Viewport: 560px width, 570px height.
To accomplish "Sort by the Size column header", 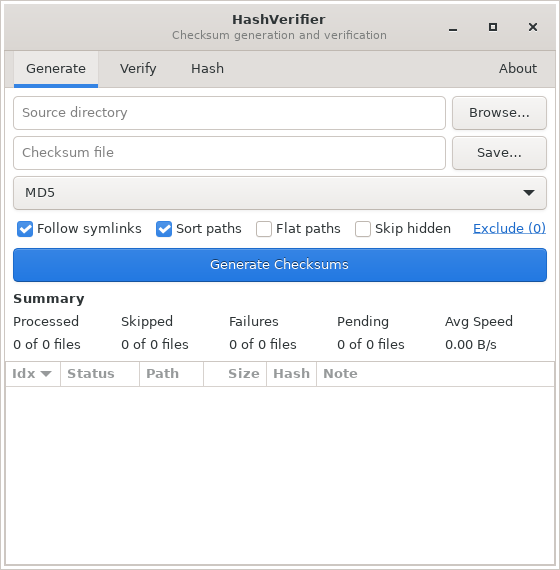I will [235, 374].
